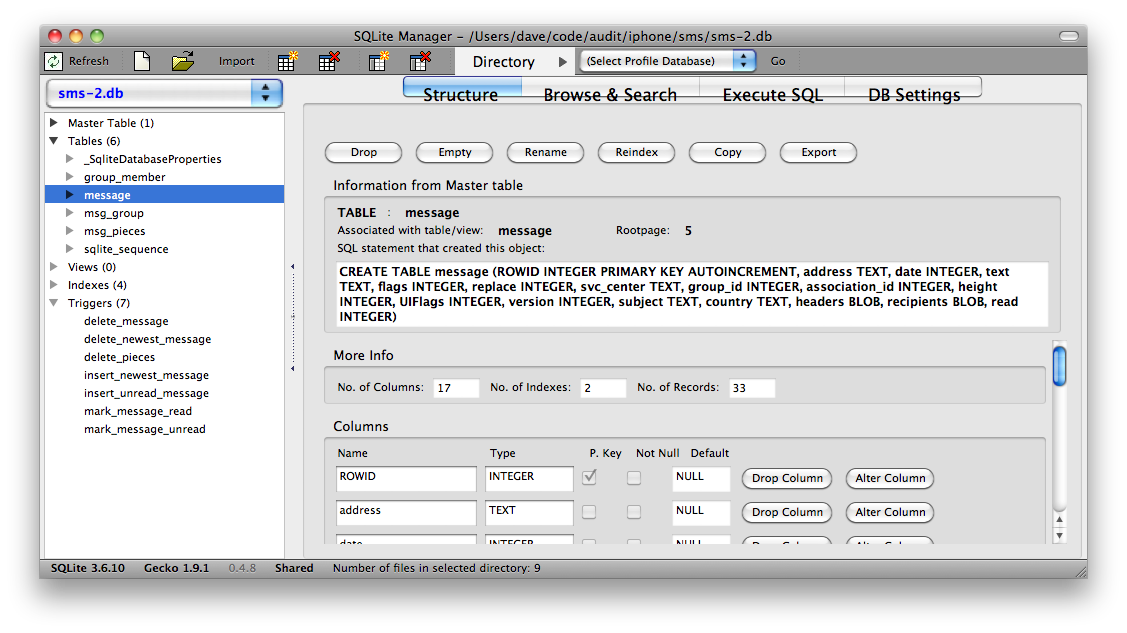
Task: Select the sqlite_sequence table in the tree
Action: 126,249
